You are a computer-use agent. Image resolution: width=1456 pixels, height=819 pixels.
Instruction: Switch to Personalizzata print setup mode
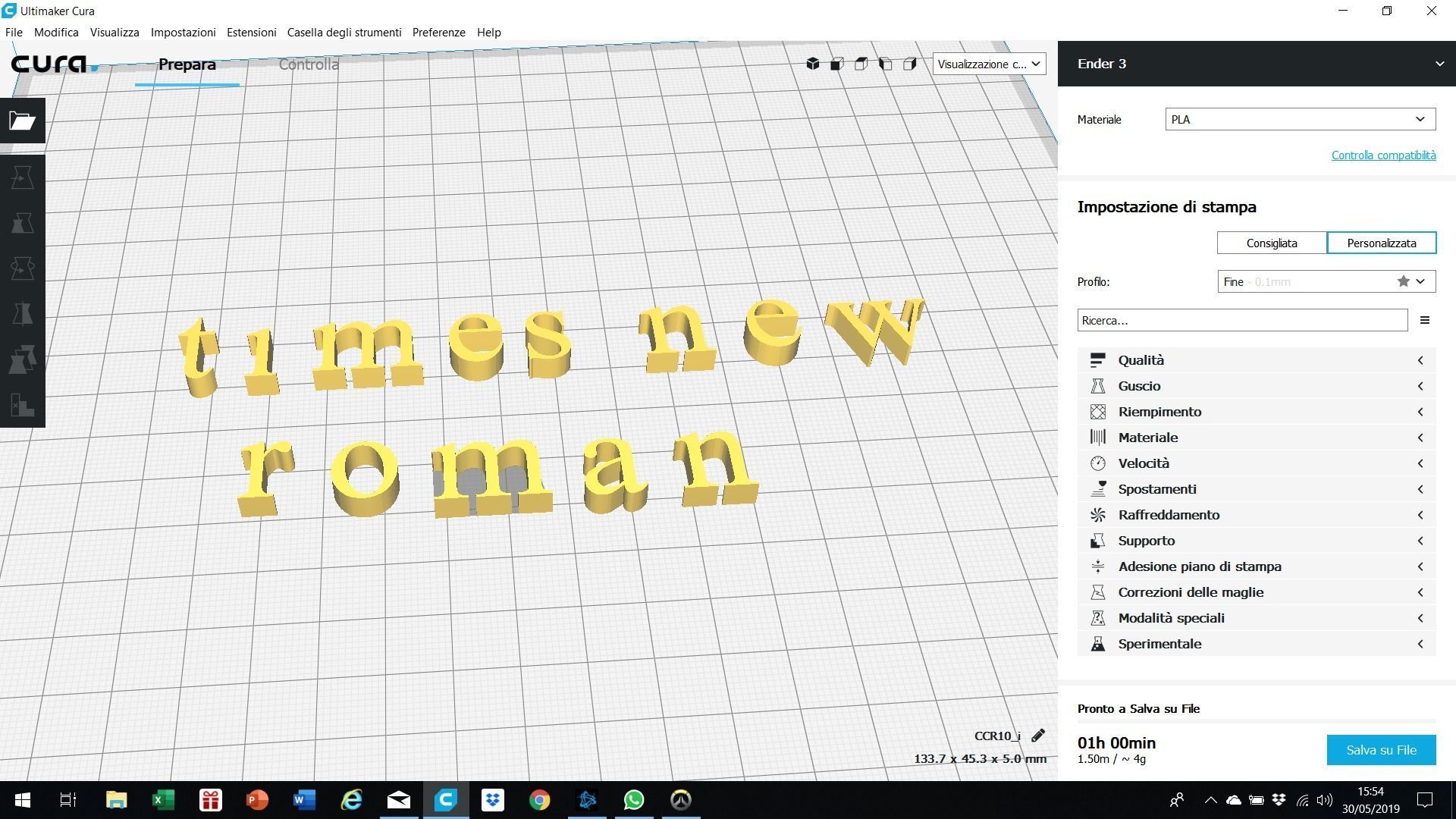click(1382, 243)
